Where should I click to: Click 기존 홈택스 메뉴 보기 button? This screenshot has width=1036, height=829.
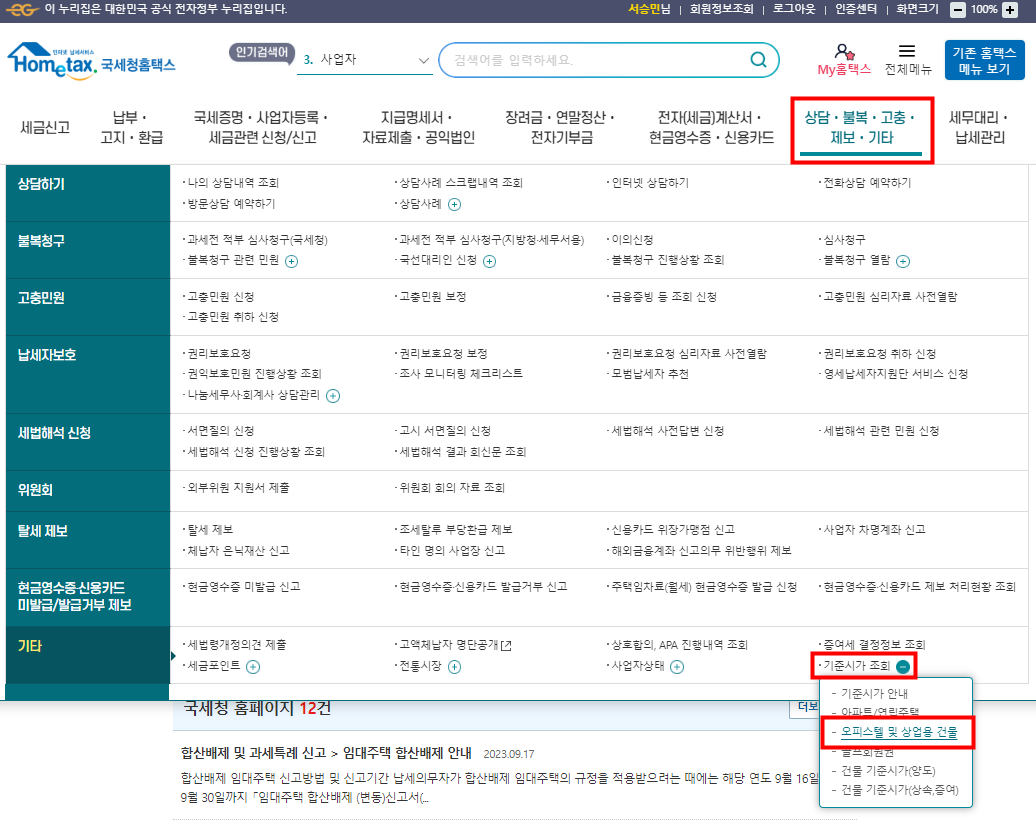(984, 60)
